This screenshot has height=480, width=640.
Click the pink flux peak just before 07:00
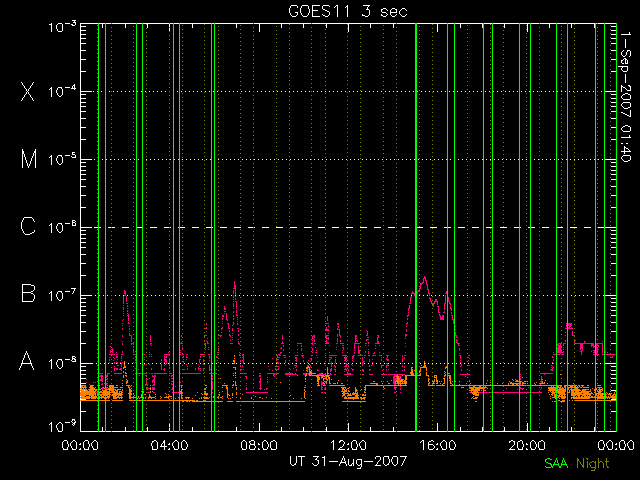[234, 282]
